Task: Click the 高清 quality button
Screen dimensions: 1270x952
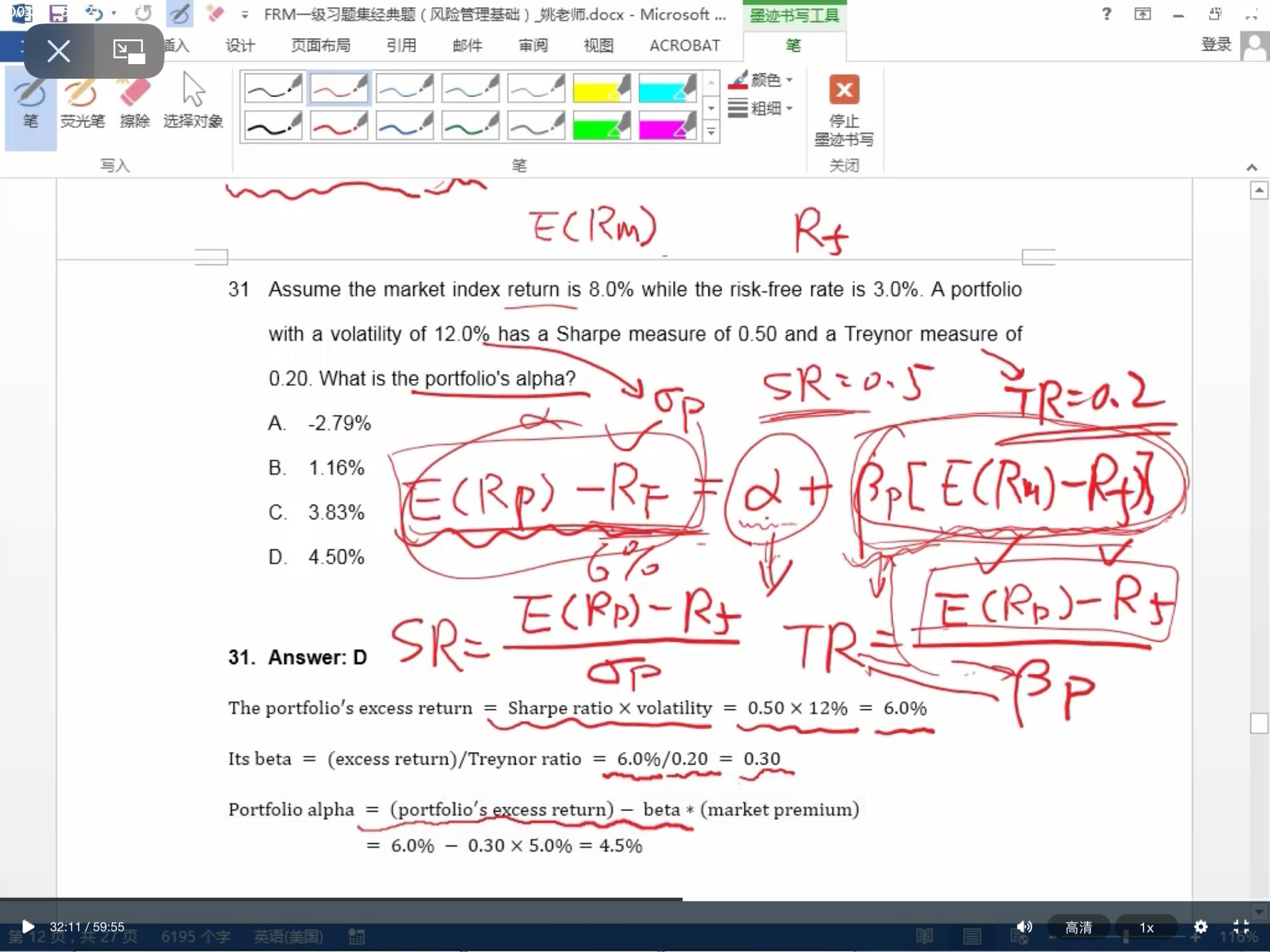Action: tap(1078, 927)
